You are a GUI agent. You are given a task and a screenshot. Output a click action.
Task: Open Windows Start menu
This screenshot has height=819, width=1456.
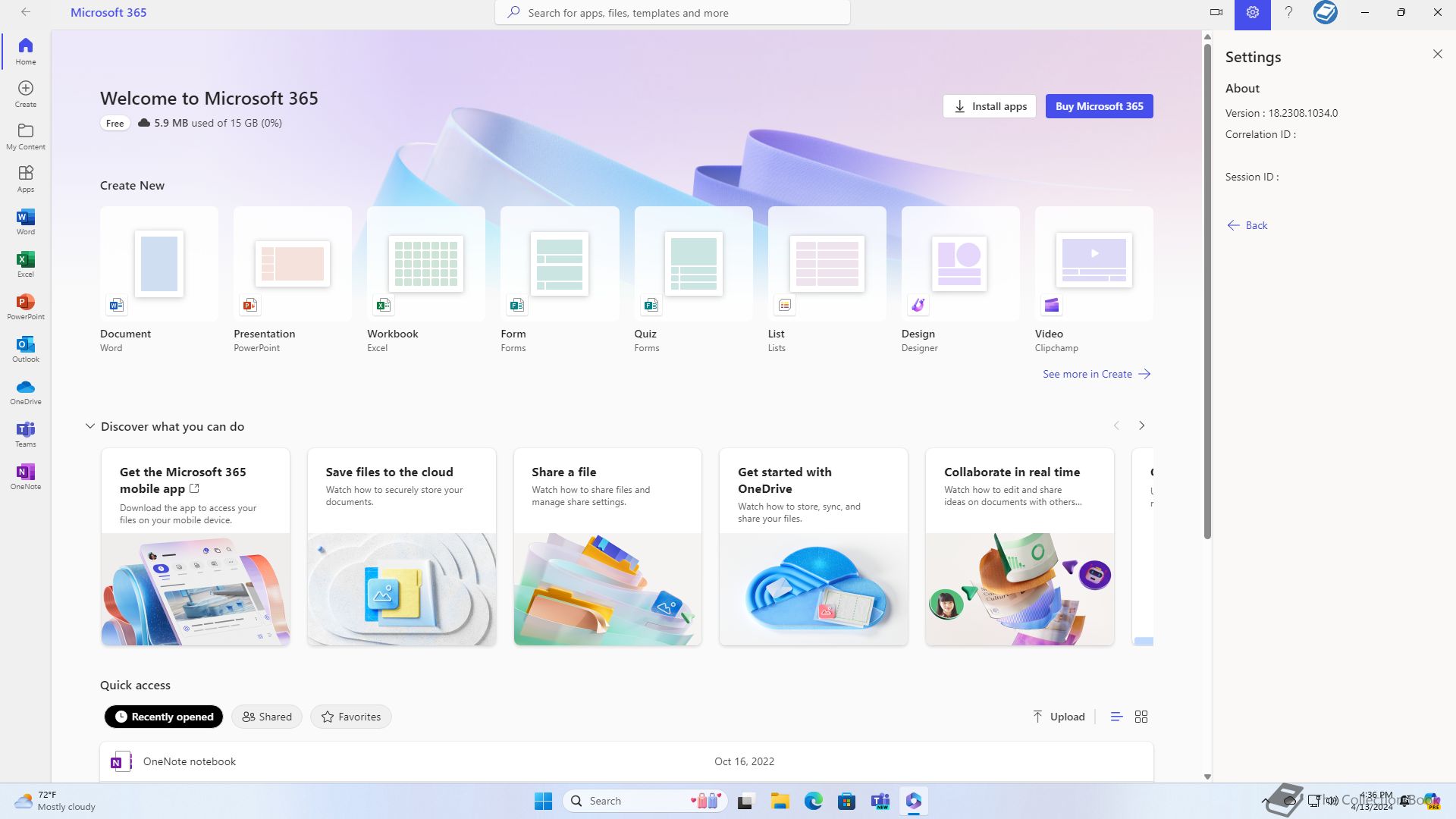point(544,801)
